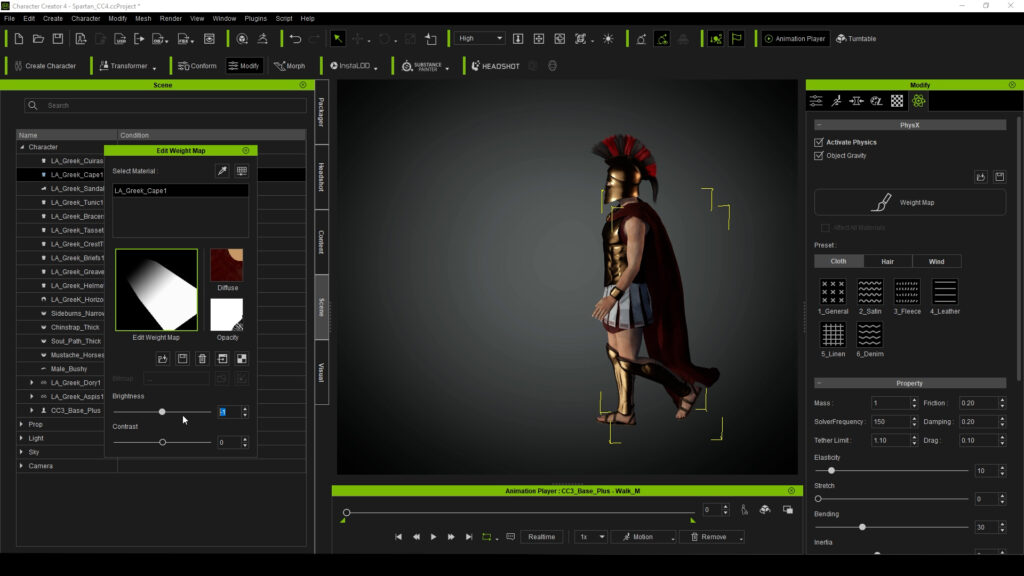
Task: Jump to the first animation frame
Action: tap(398, 537)
